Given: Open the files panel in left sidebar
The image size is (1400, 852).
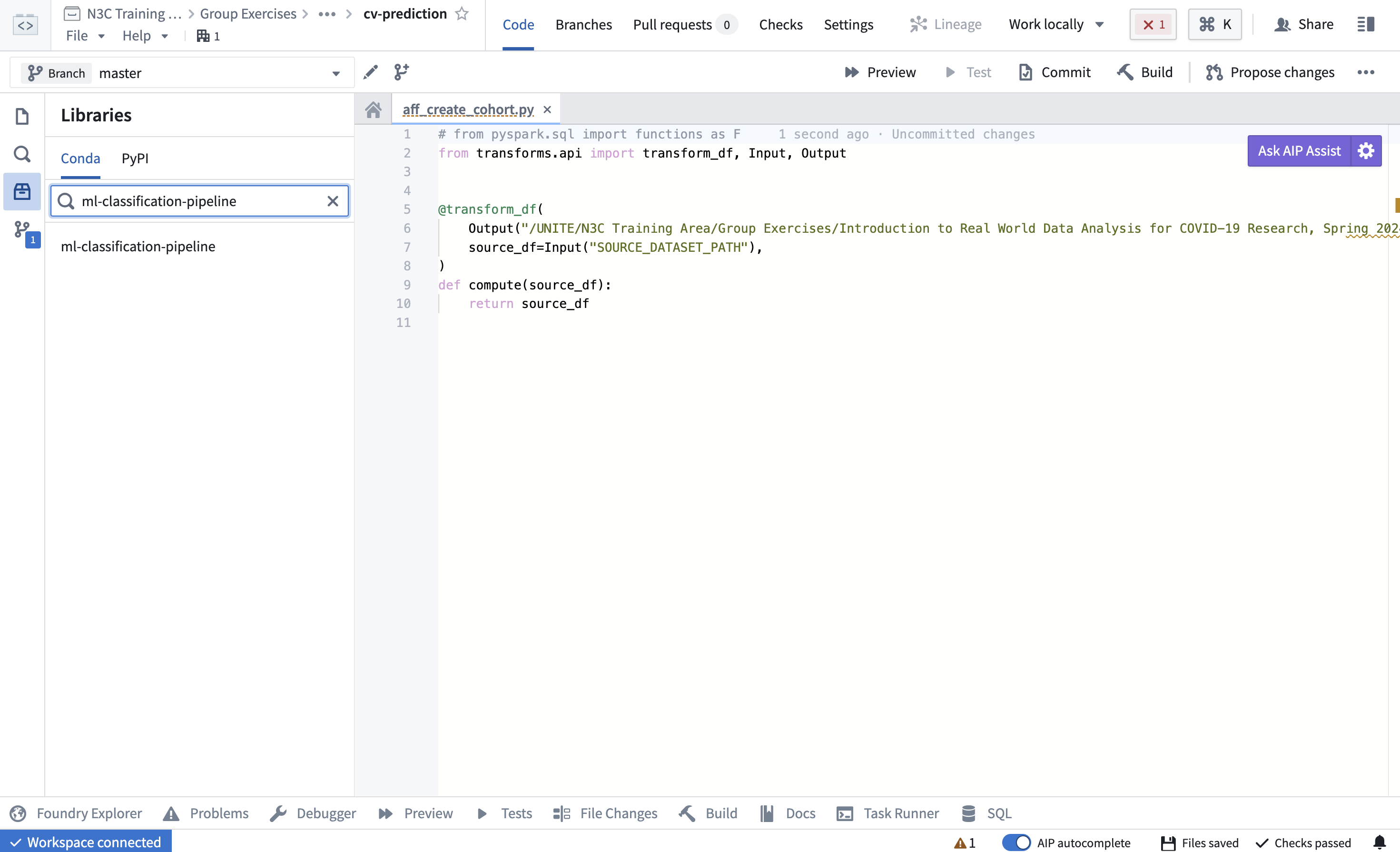Looking at the screenshot, I should point(22,115).
